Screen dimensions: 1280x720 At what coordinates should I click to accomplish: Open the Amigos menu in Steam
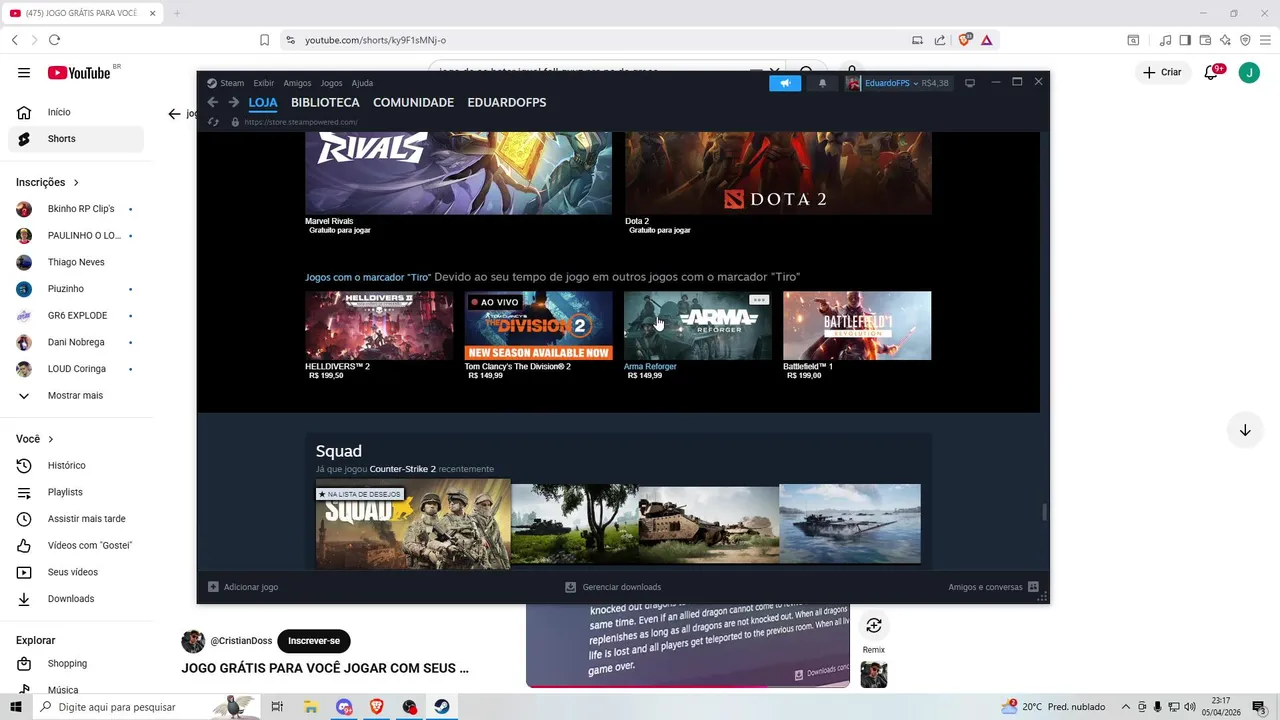click(x=297, y=83)
